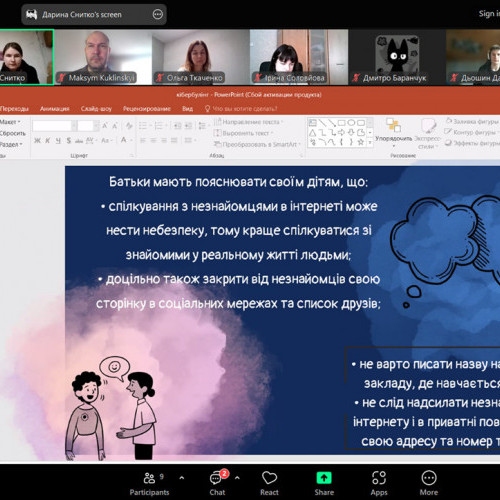Toggle italic К formatting button
This screenshot has height=500, width=500.
(x=48, y=141)
